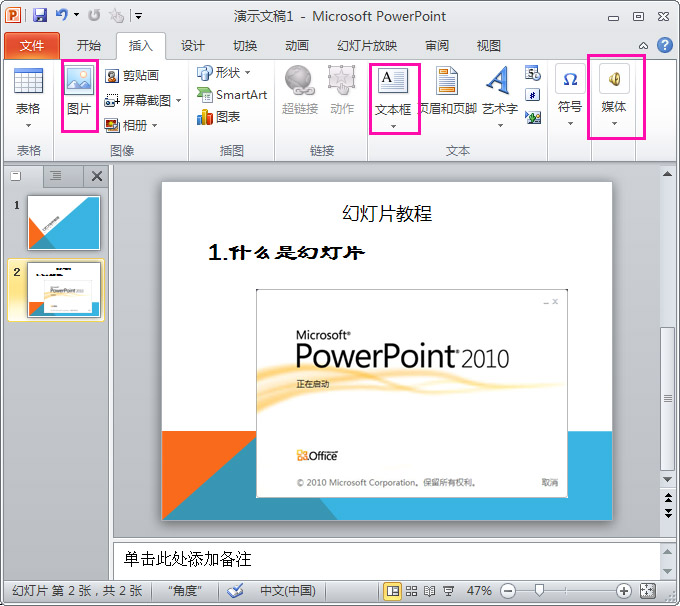Click the heading 1.什么是幻灯片
Screen dimensions: 680x606
click(x=286, y=252)
